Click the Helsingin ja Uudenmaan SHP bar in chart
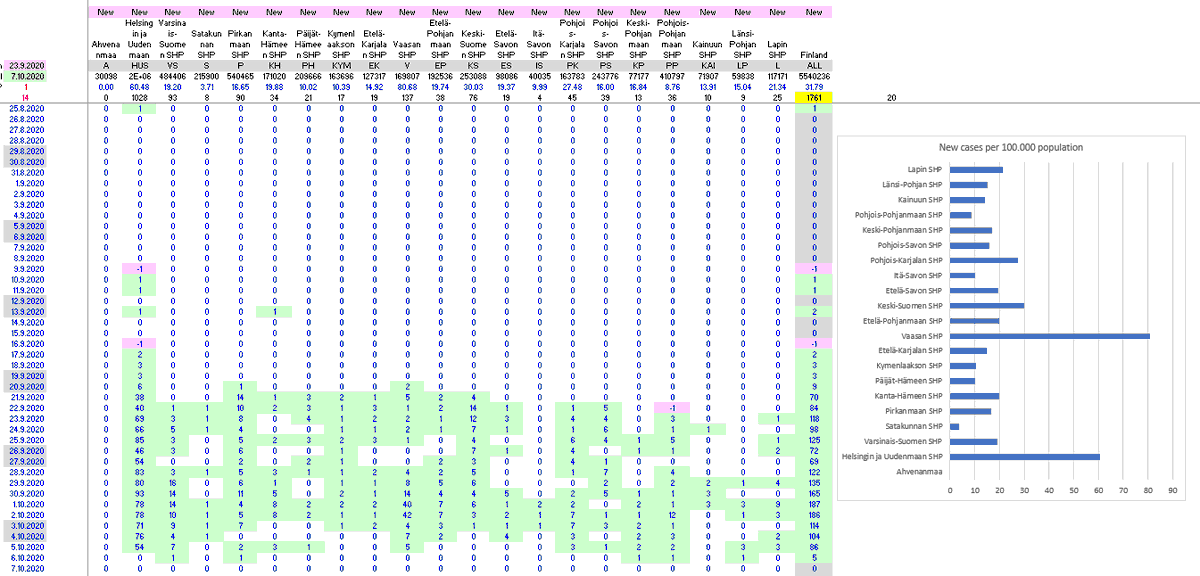The width and height of the screenshot is (1200, 576). pyautogui.click(x=1024, y=456)
